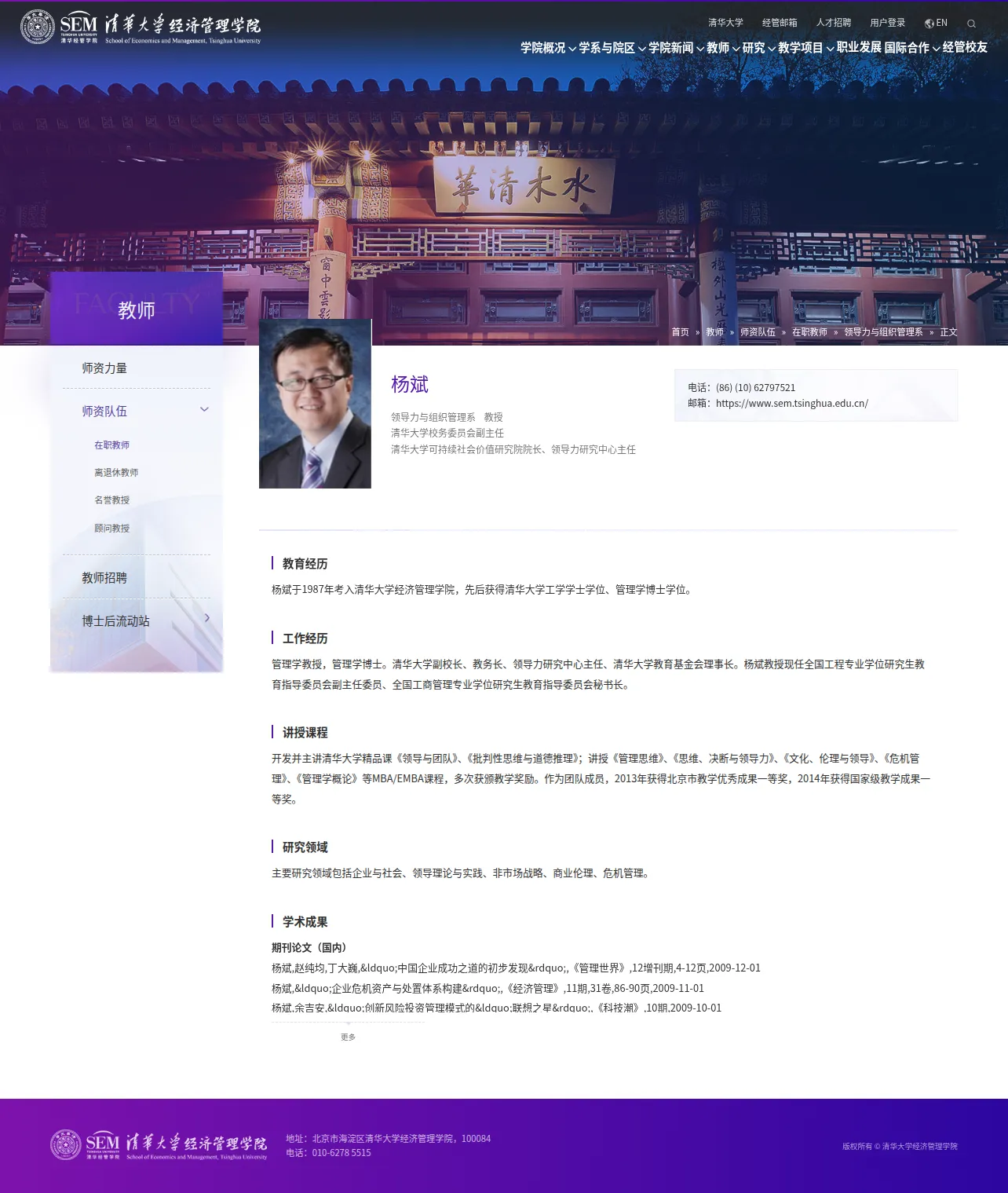Open the 职业发展 menu
Viewport: 1008px width, 1193px height.
click(859, 48)
